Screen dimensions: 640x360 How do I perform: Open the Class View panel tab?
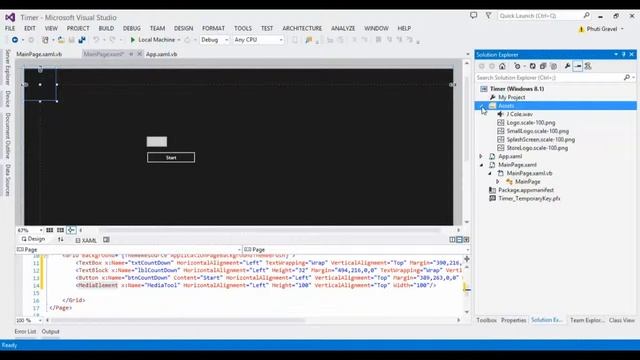622,320
